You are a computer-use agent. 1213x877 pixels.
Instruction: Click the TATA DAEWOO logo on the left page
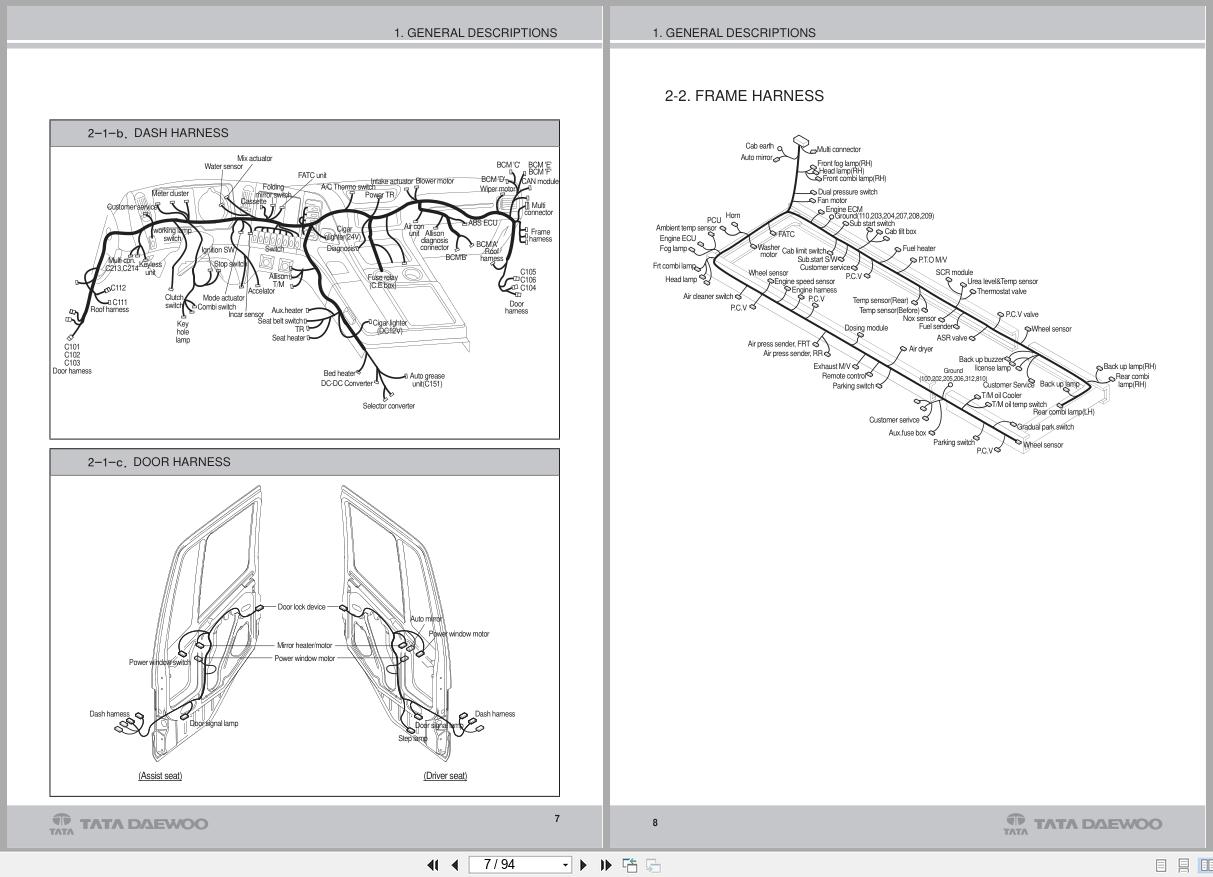(128, 823)
